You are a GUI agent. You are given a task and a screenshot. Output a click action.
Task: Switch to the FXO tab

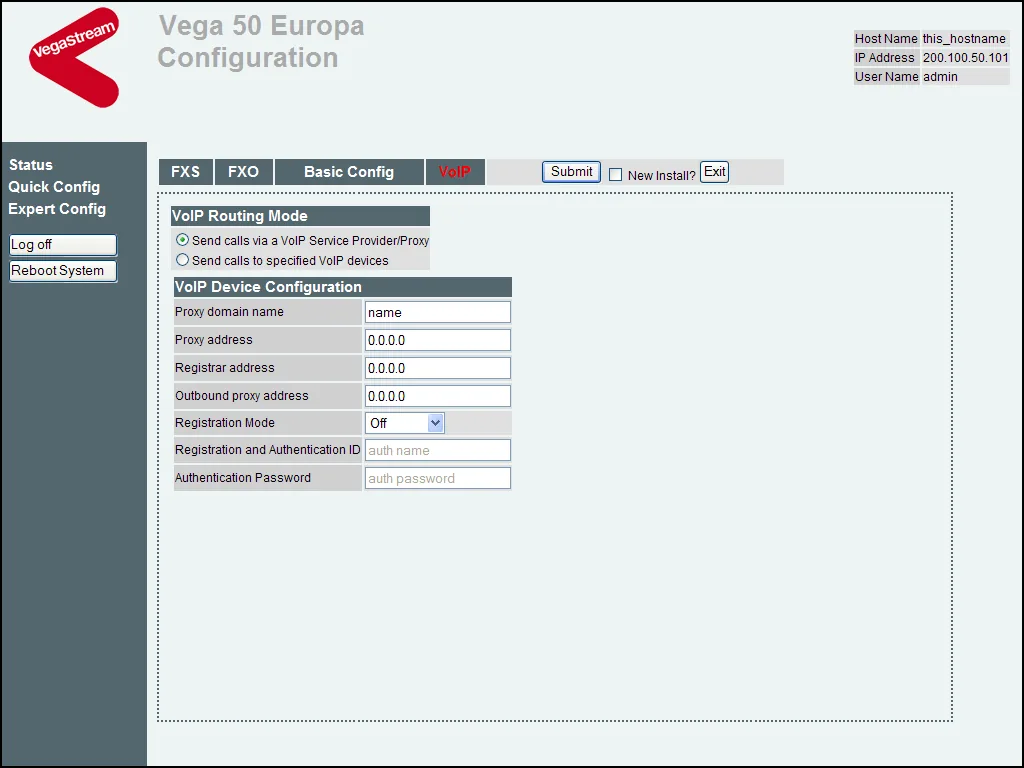point(244,172)
